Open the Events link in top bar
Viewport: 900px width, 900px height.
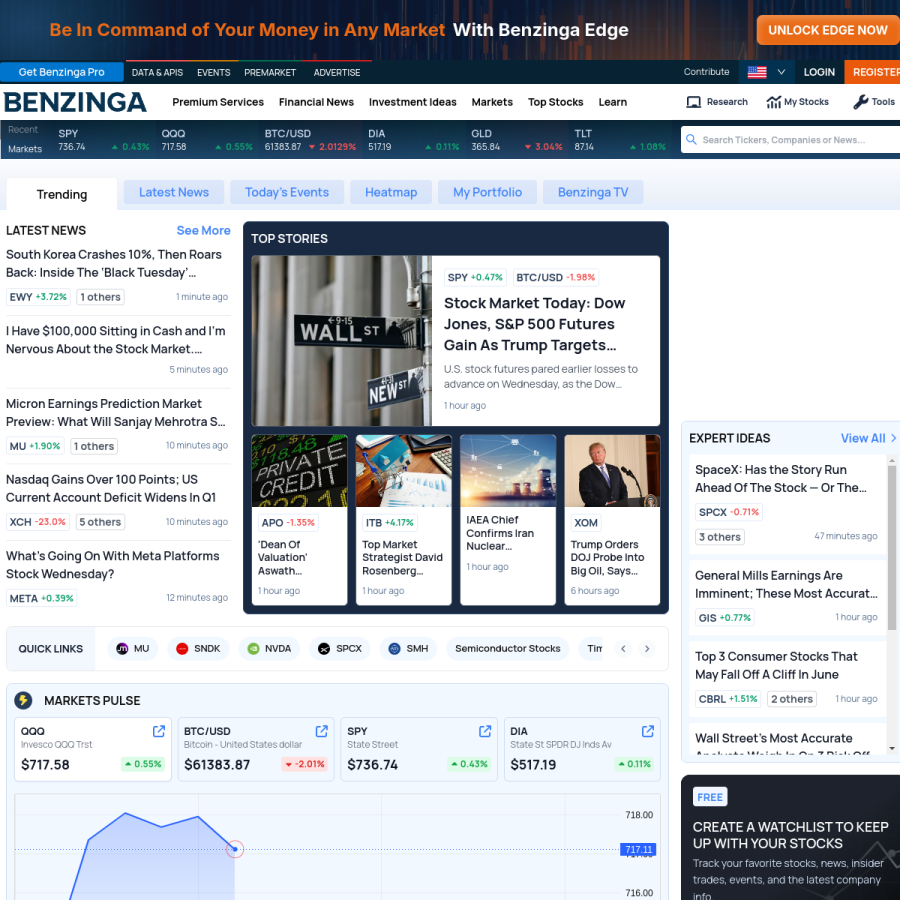coord(214,73)
